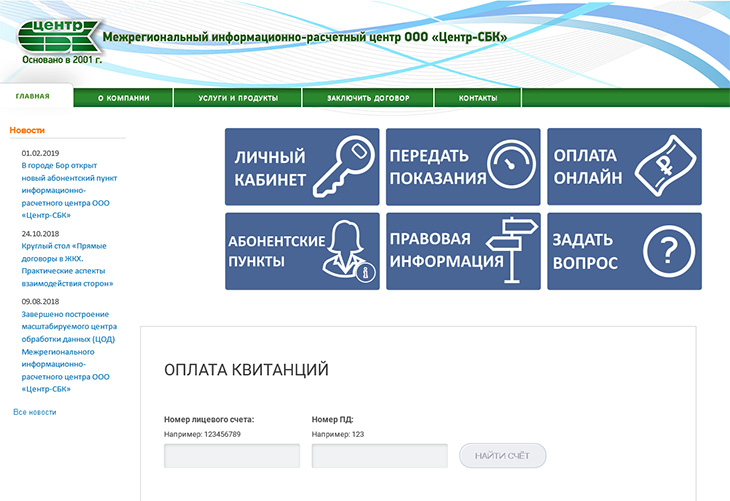The height and width of the screenshot is (501, 730).
Task: Click the date 24.10.2018
Action: pyautogui.click(x=40, y=233)
